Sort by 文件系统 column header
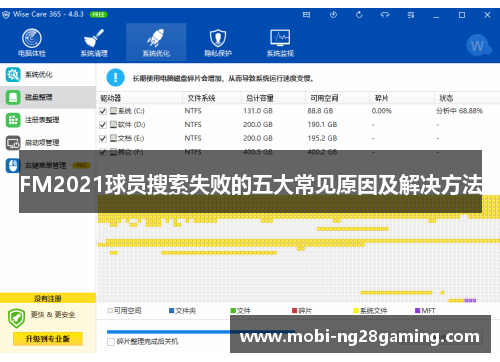The image size is (500, 362). pyautogui.click(x=212, y=98)
